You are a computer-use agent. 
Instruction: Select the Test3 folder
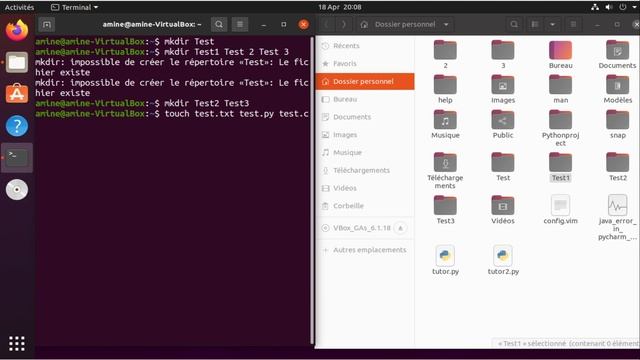[445, 210]
